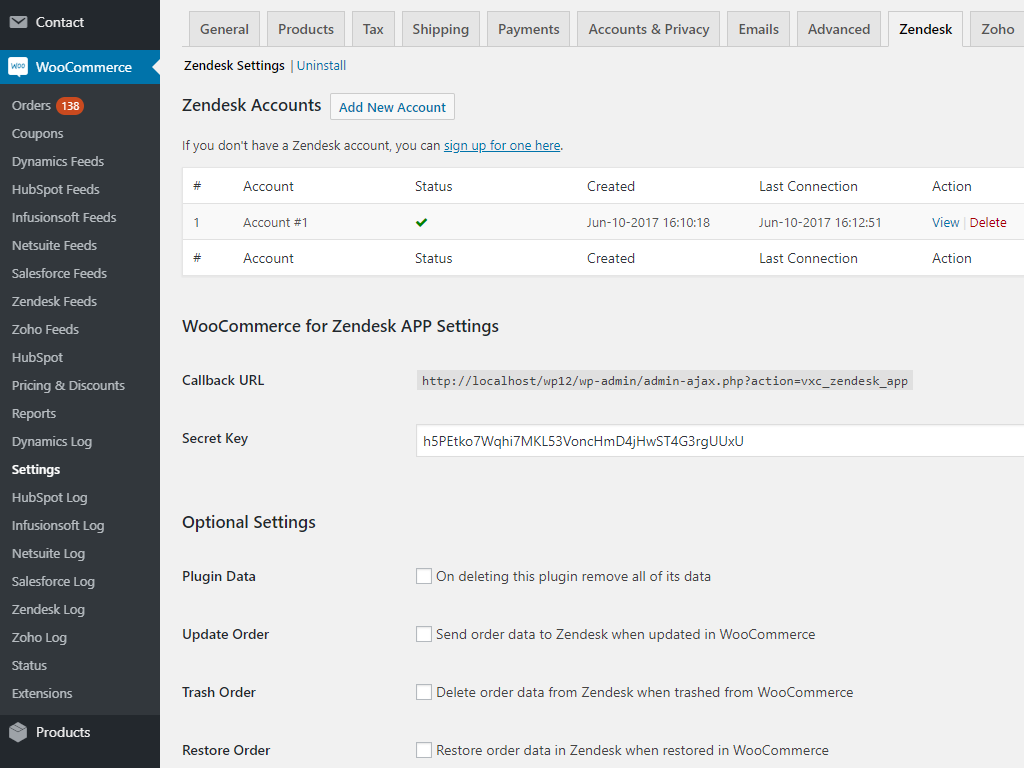Toggle the Update Order checkbox

pos(424,634)
